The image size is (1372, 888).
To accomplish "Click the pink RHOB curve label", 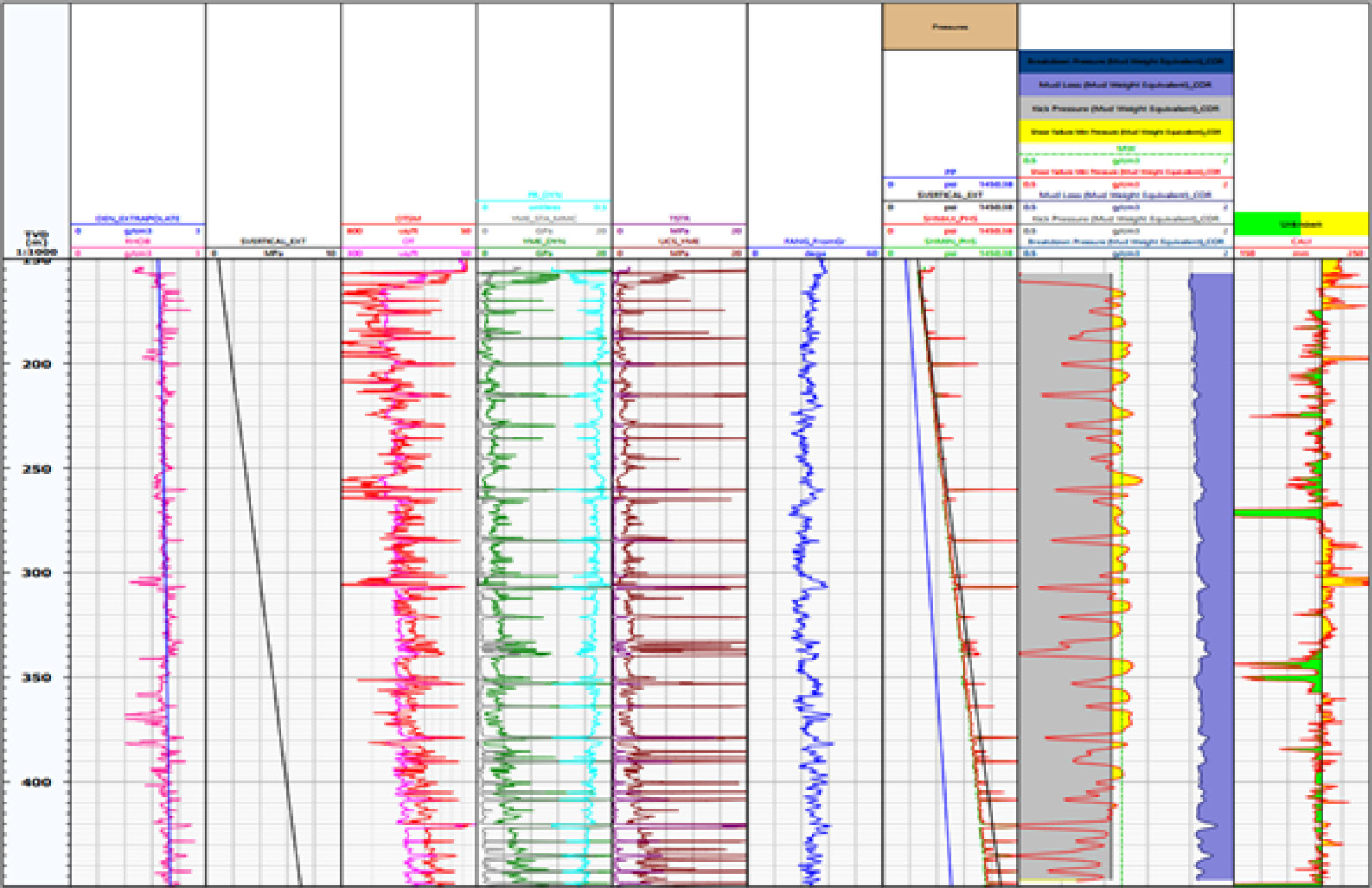I will pyautogui.click(x=138, y=241).
